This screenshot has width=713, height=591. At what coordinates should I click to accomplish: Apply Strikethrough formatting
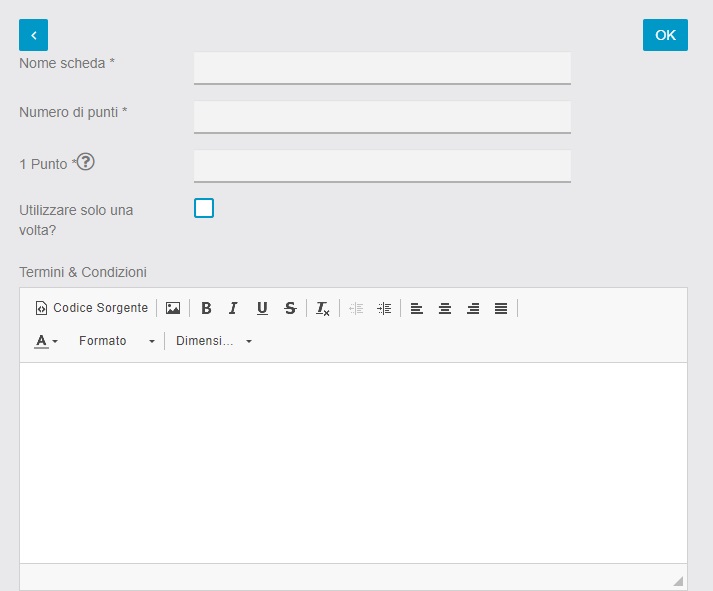[290, 308]
